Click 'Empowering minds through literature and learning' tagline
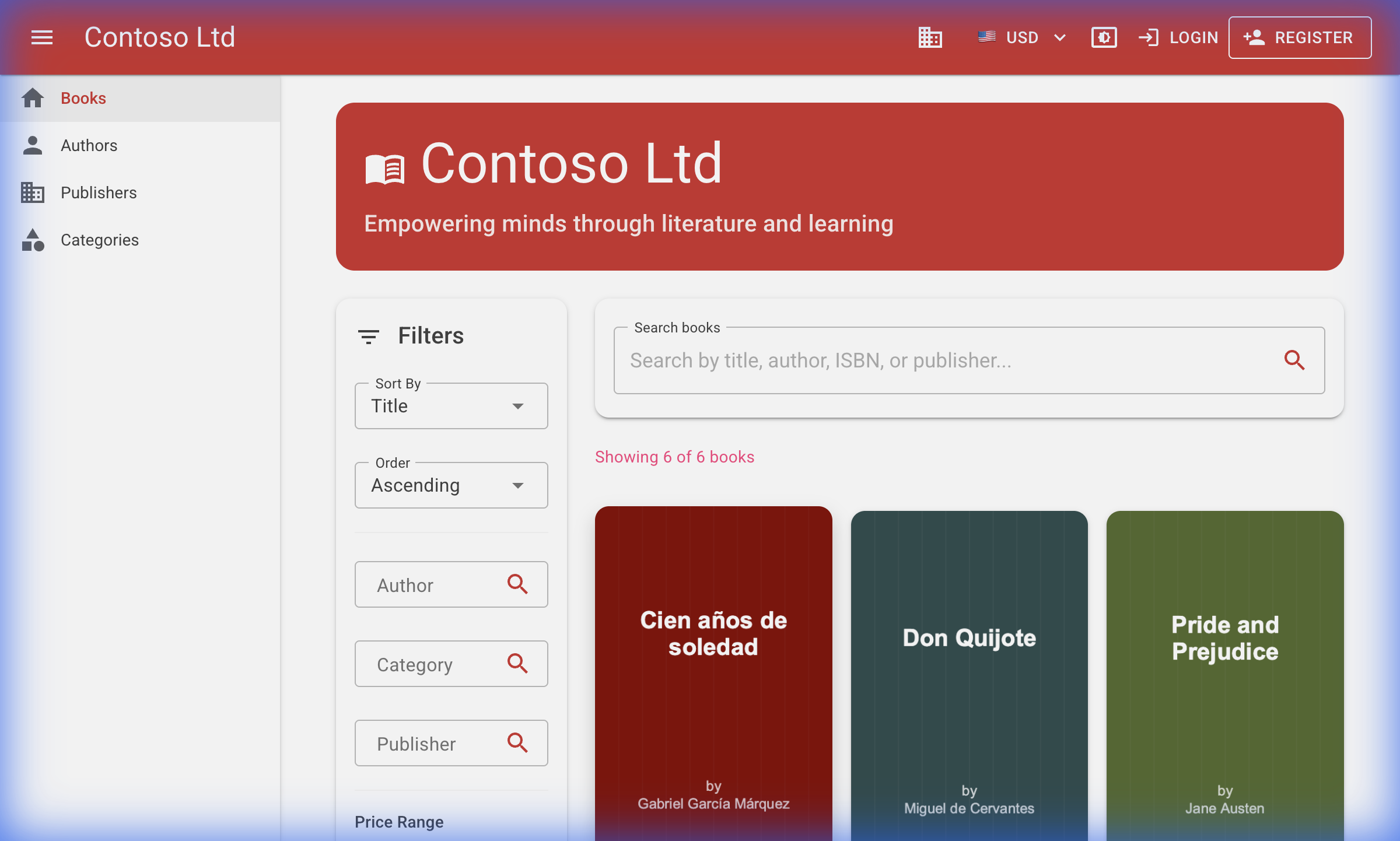The image size is (1400, 841). [629, 224]
